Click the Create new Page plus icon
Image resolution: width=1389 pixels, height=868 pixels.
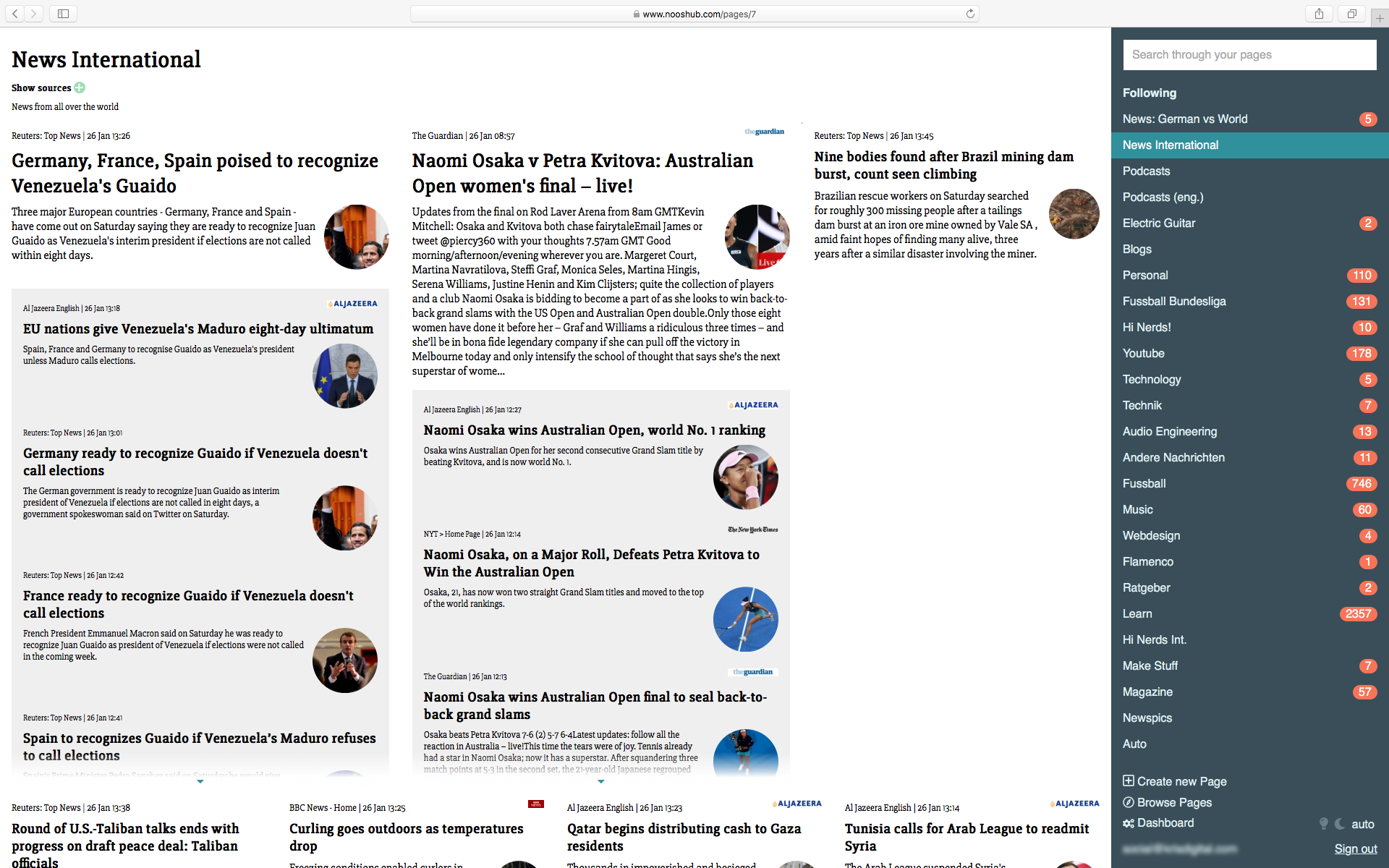click(x=1128, y=780)
